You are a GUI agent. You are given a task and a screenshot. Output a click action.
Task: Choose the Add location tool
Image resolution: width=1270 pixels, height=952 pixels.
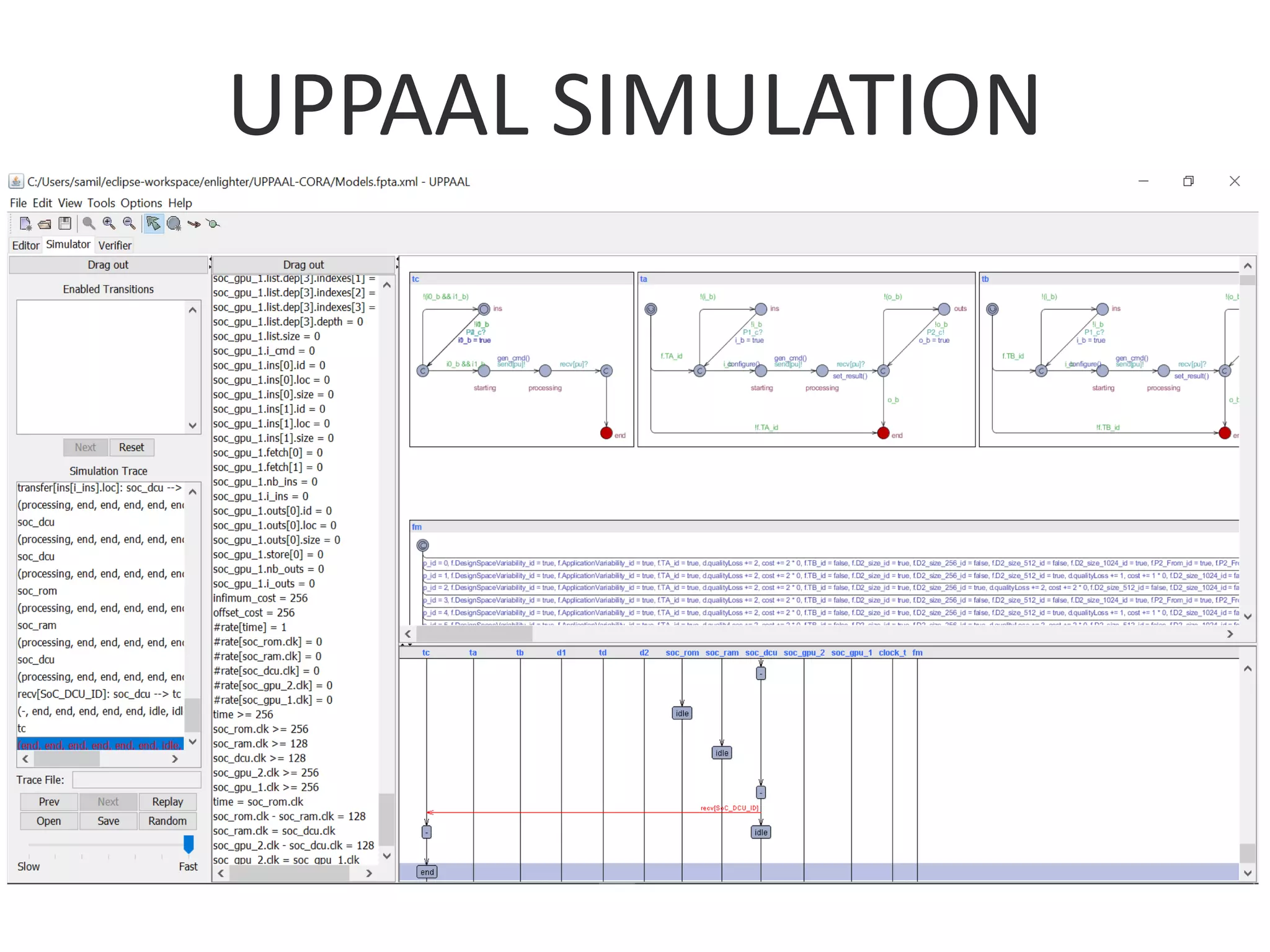pyautogui.click(x=174, y=224)
